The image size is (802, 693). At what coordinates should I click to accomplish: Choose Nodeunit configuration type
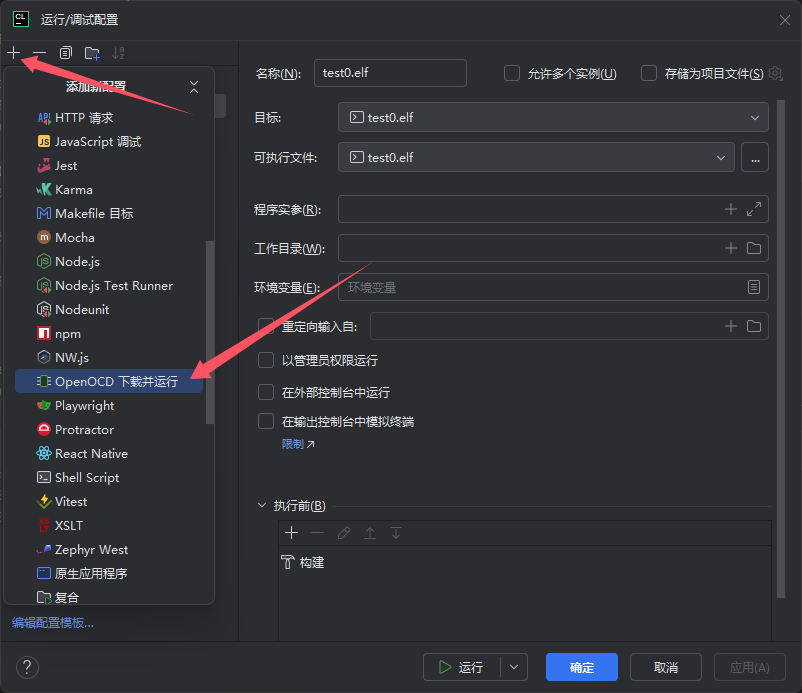coord(109,309)
